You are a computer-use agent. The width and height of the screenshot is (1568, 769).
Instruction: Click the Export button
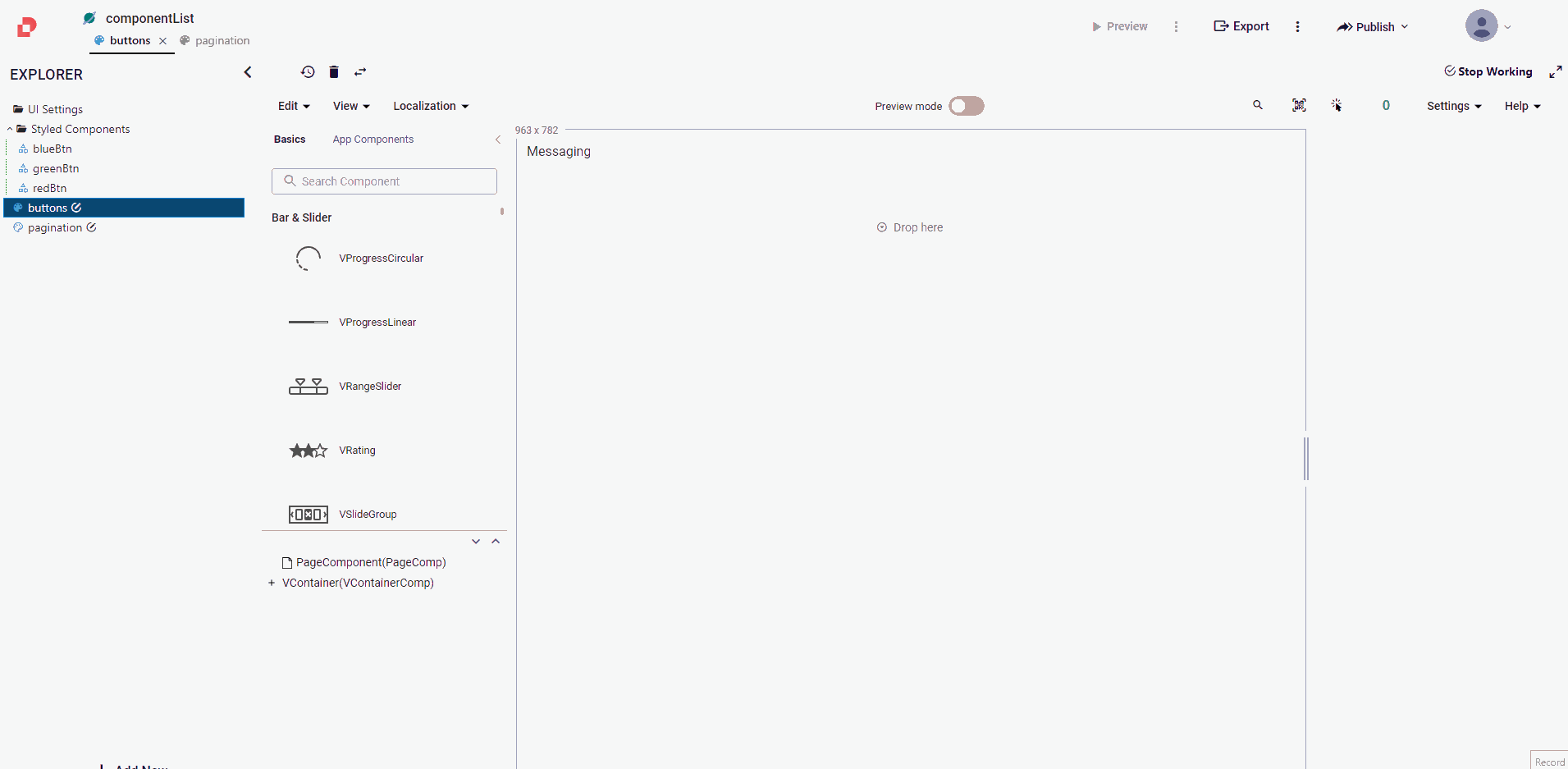[x=1241, y=26]
